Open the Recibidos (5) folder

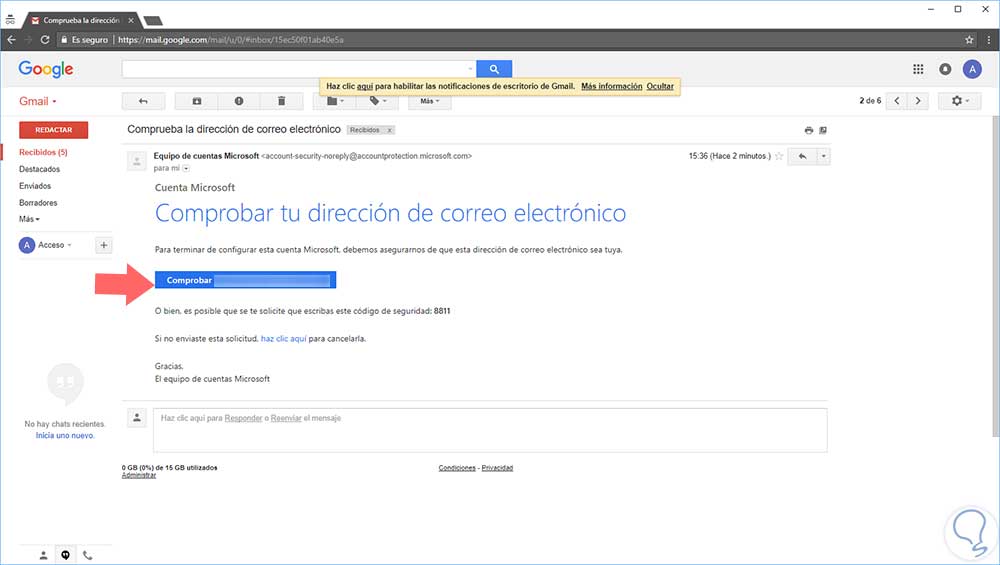tap(43, 152)
